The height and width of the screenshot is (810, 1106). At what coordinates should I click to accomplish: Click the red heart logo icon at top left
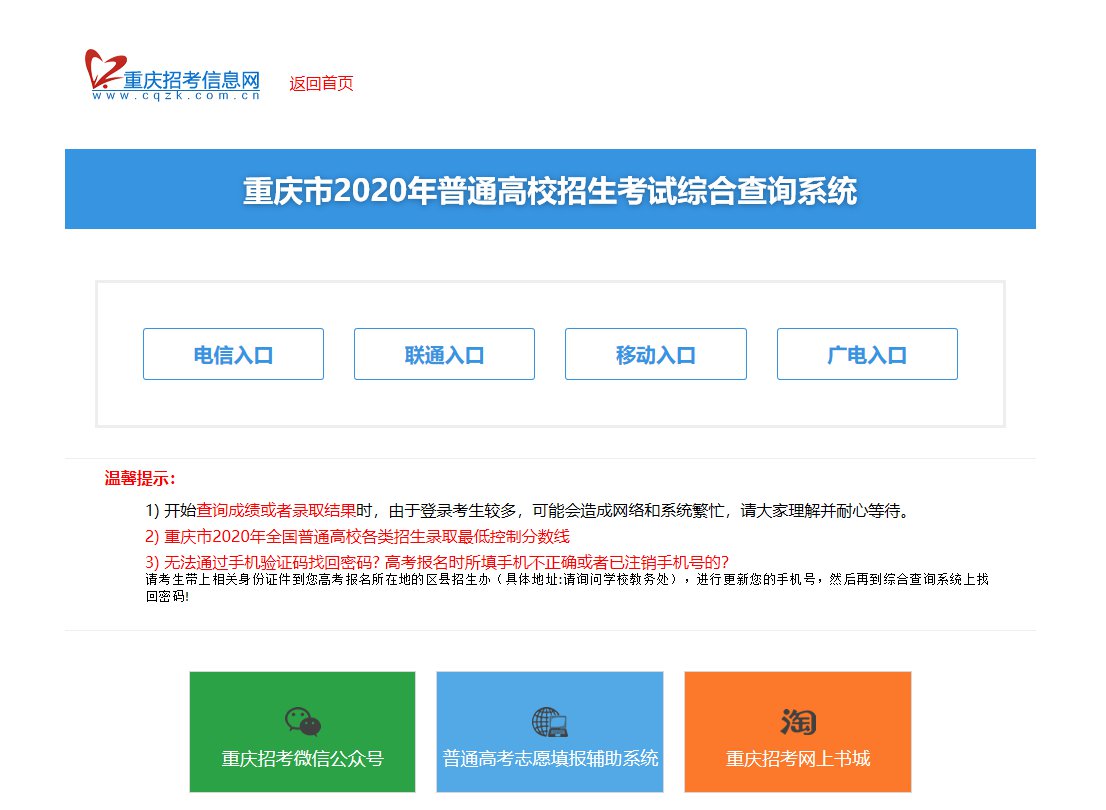[100, 68]
